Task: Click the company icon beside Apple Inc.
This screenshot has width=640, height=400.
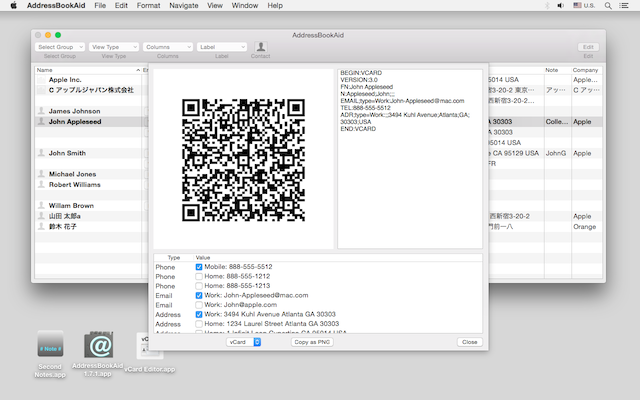Action: click(x=41, y=80)
